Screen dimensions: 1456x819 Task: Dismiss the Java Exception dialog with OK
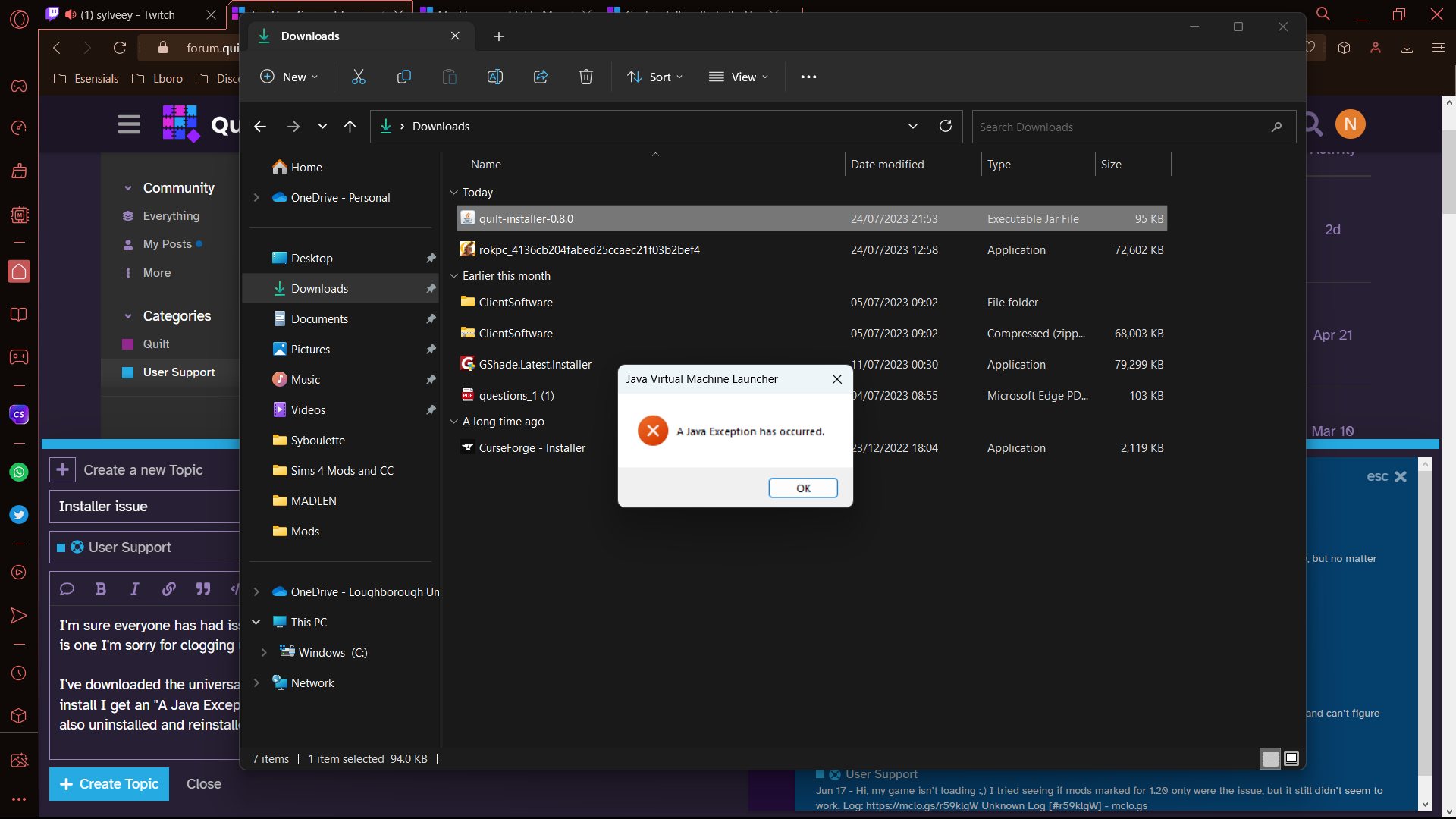pos(803,488)
